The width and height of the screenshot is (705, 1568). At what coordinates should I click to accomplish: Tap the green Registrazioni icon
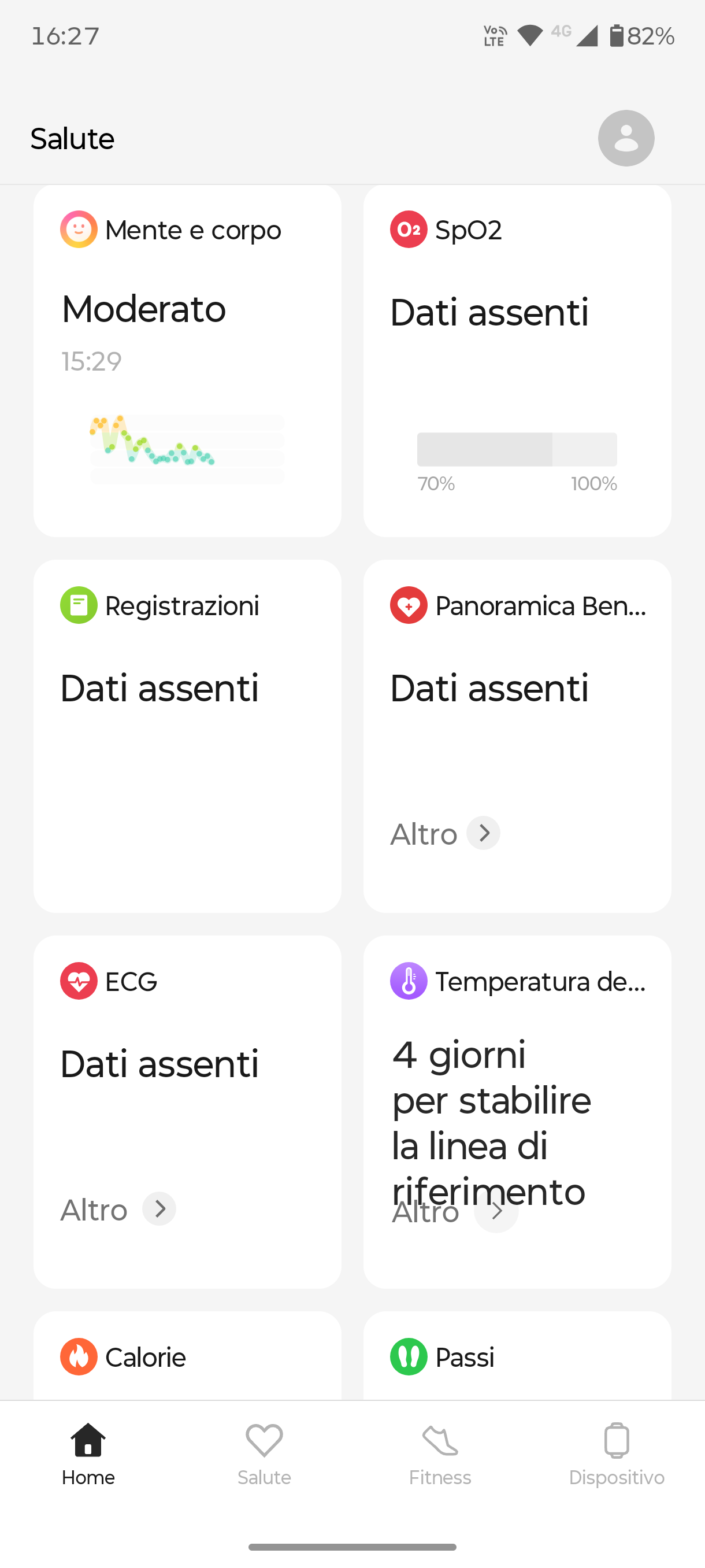pos(79,605)
